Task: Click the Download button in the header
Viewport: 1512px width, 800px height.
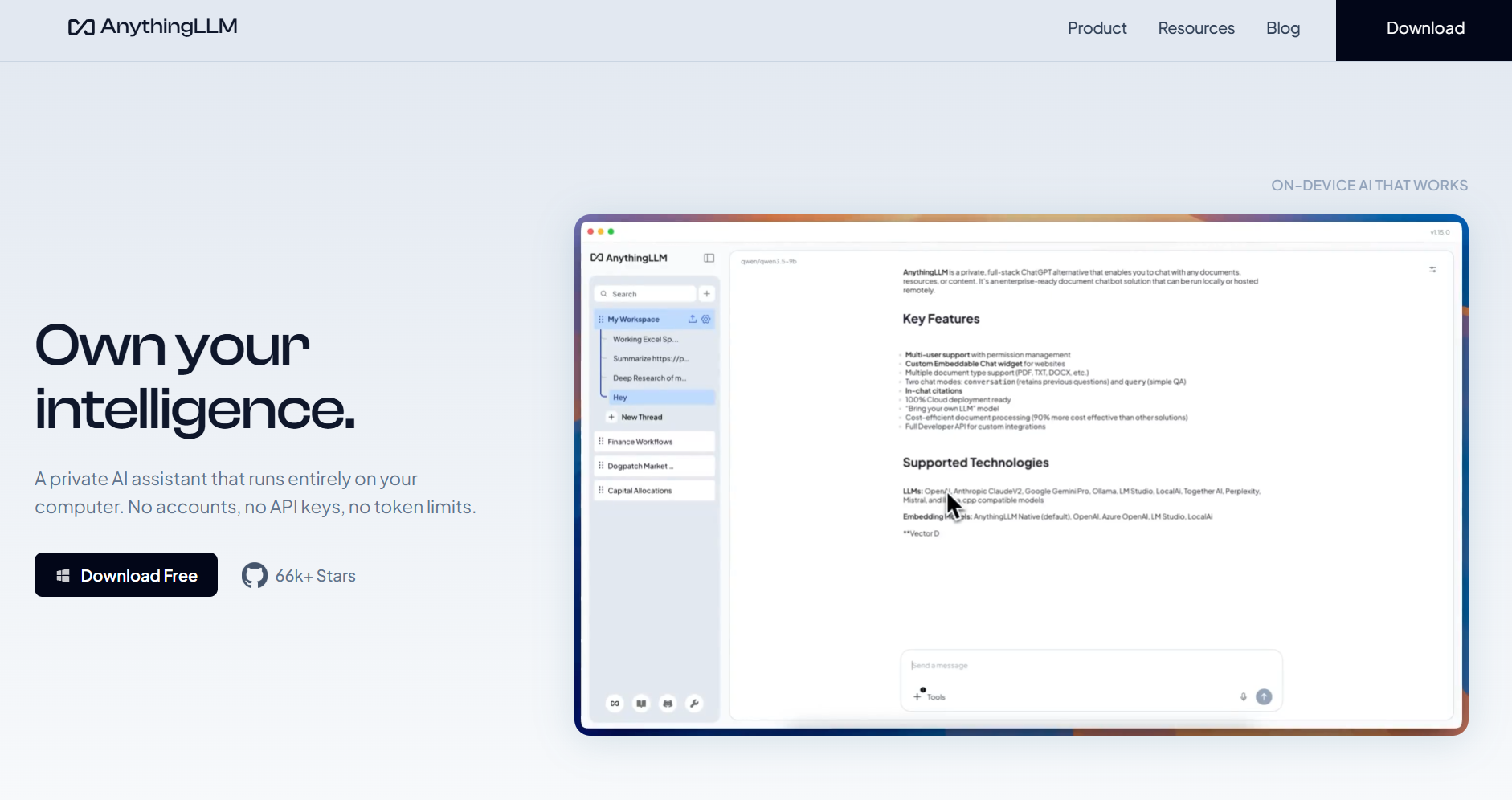Action: pos(1424,30)
